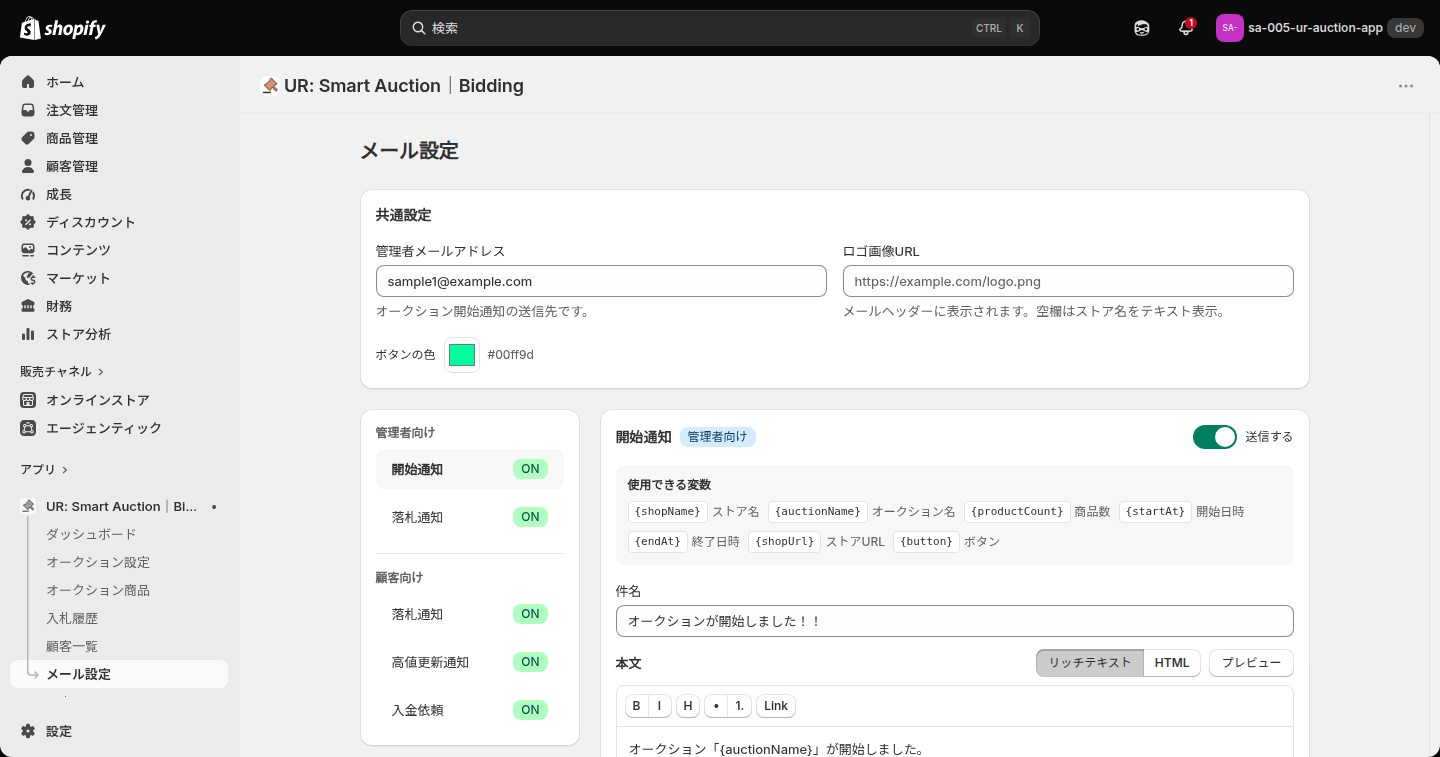Viewport: 1440px width, 757px height.
Task: Expand the アプリ section
Action: pos(44,469)
